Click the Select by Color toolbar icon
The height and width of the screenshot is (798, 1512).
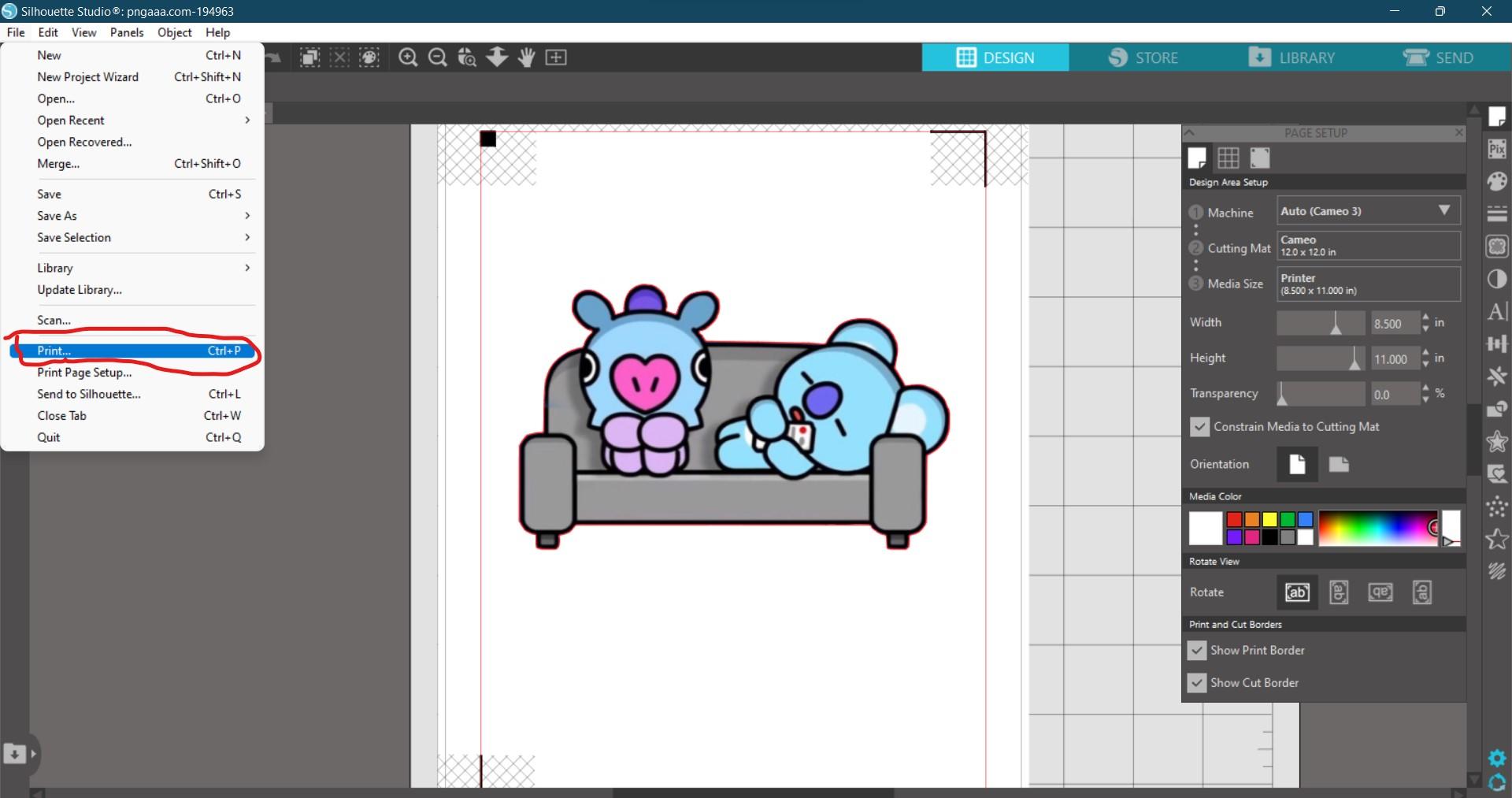click(369, 57)
